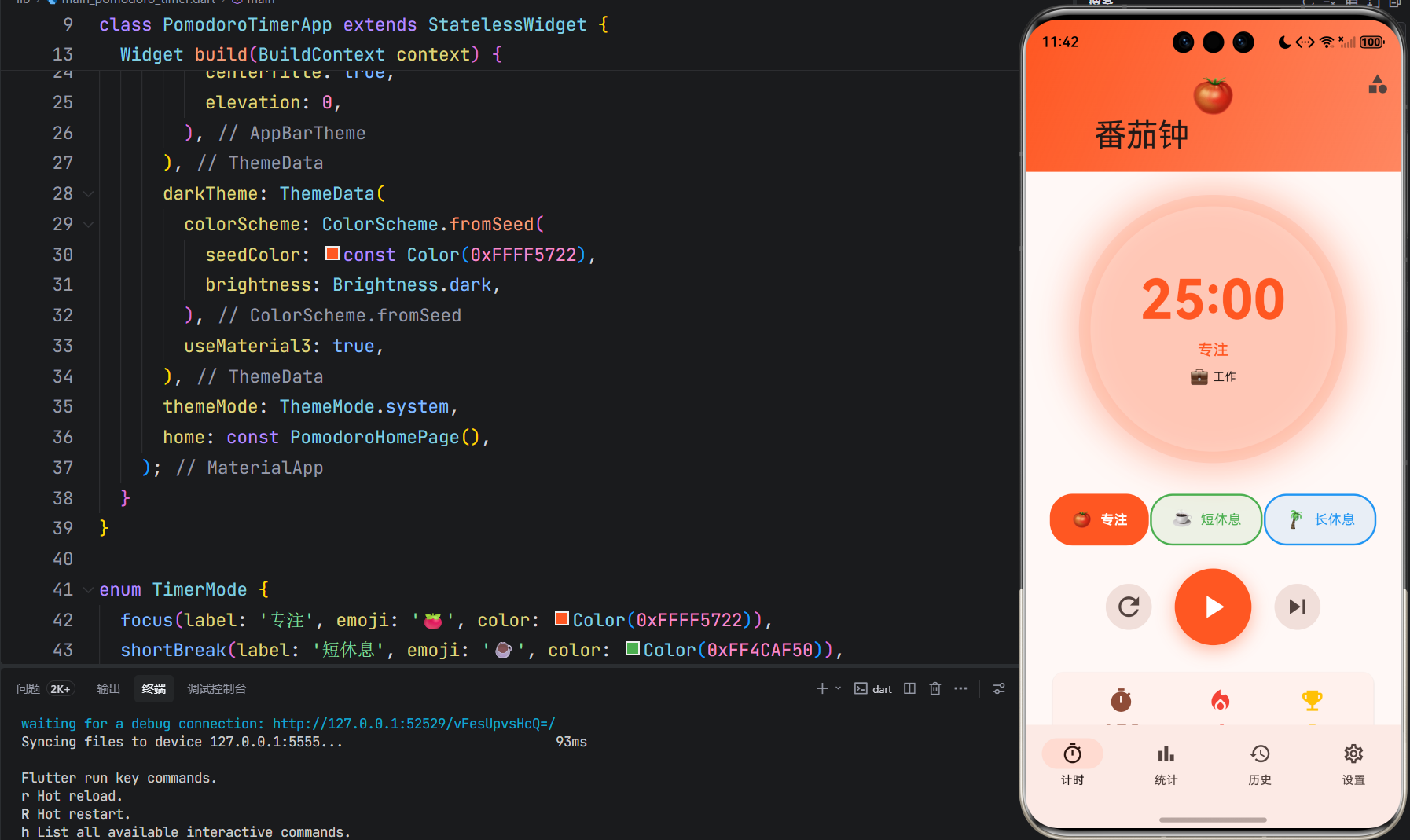Create a new terminal with the plus icon
Screen dimensions: 1410x840
pyautogui.click(x=822, y=688)
